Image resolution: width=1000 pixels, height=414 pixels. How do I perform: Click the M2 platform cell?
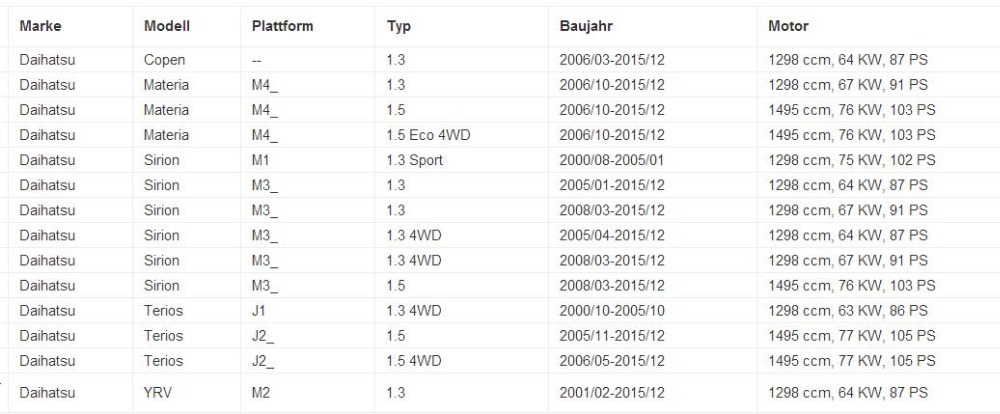pos(262,391)
